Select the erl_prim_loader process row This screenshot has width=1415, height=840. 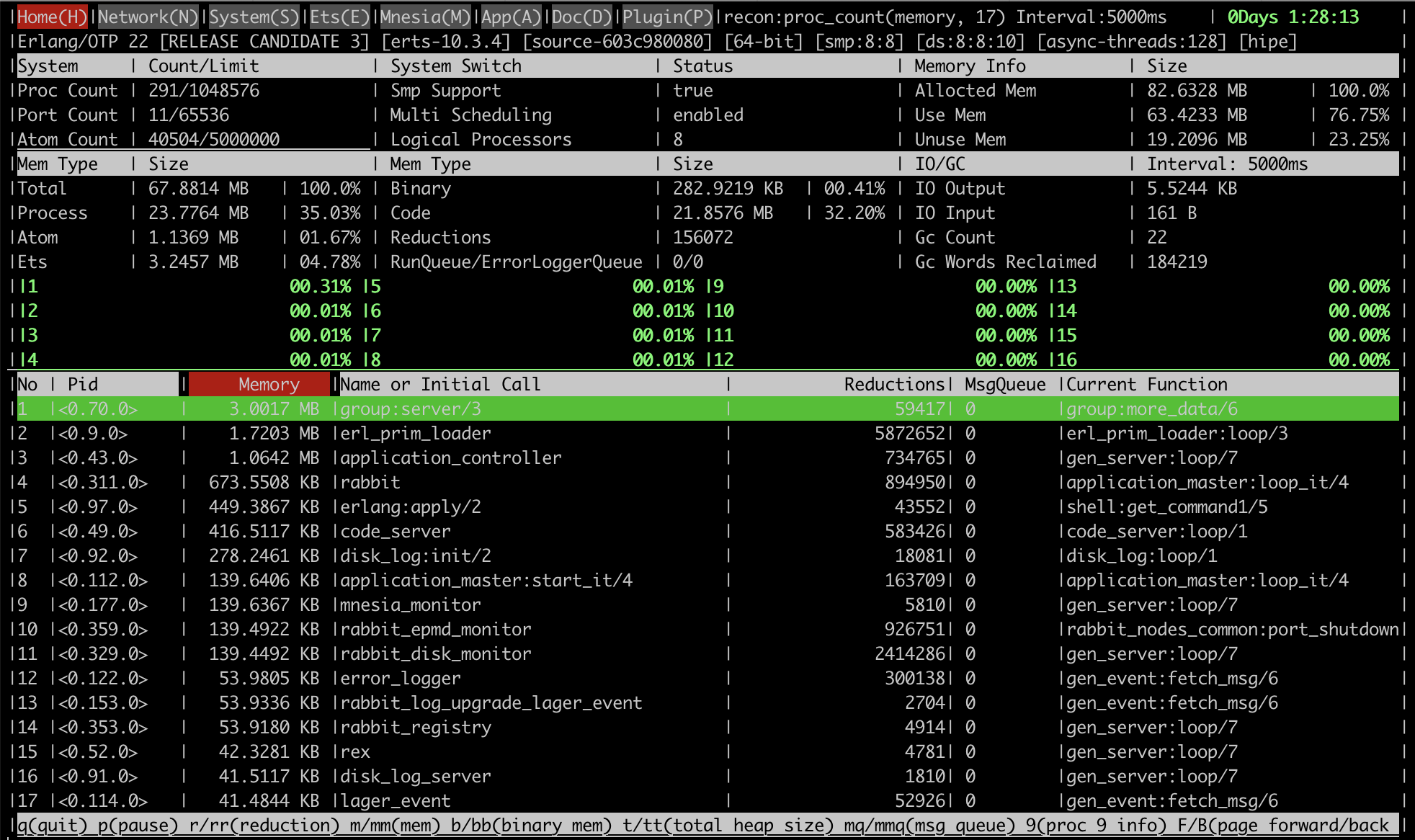point(415,434)
